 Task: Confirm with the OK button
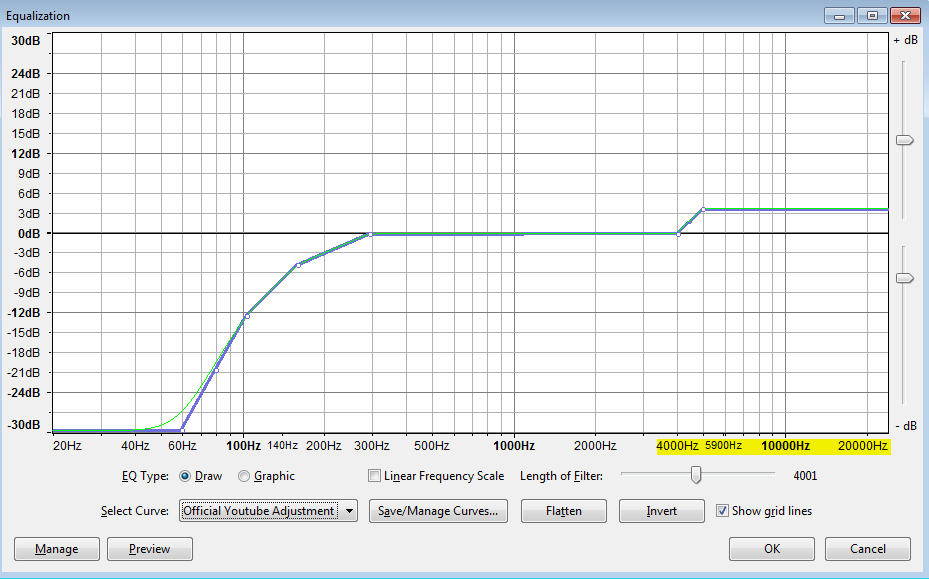click(772, 549)
